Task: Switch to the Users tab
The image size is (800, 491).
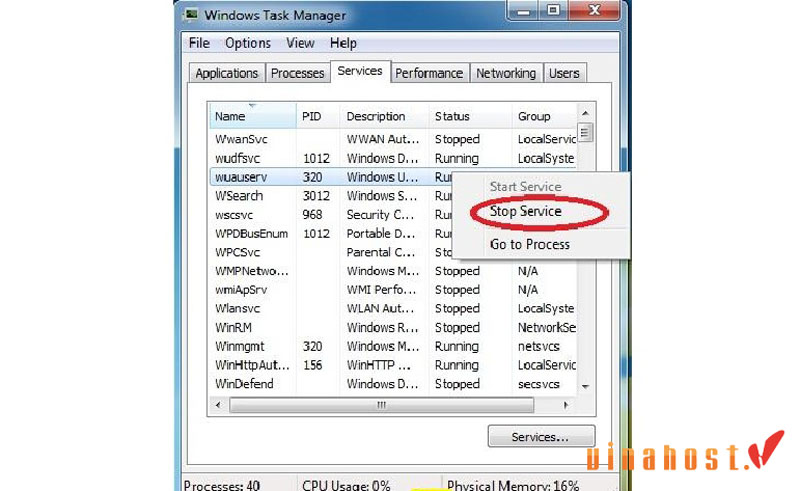Action: [564, 73]
